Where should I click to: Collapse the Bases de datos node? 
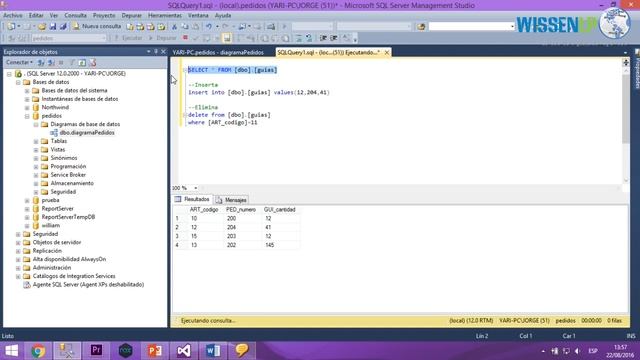(18, 82)
